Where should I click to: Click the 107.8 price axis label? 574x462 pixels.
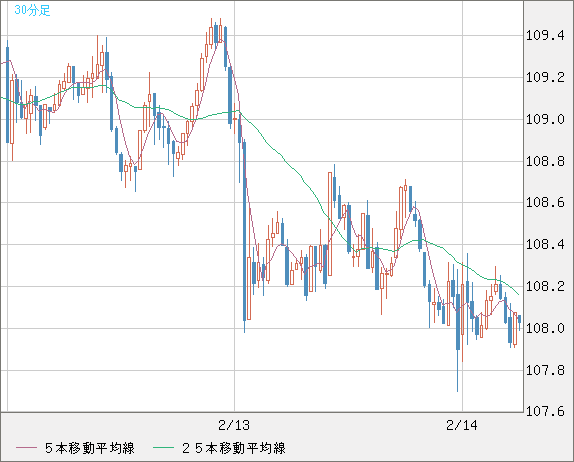545,370
